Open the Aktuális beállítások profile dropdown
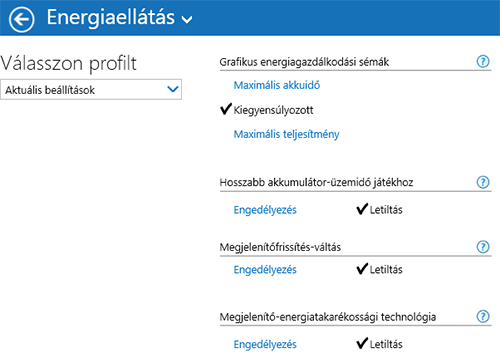 click(x=91, y=89)
